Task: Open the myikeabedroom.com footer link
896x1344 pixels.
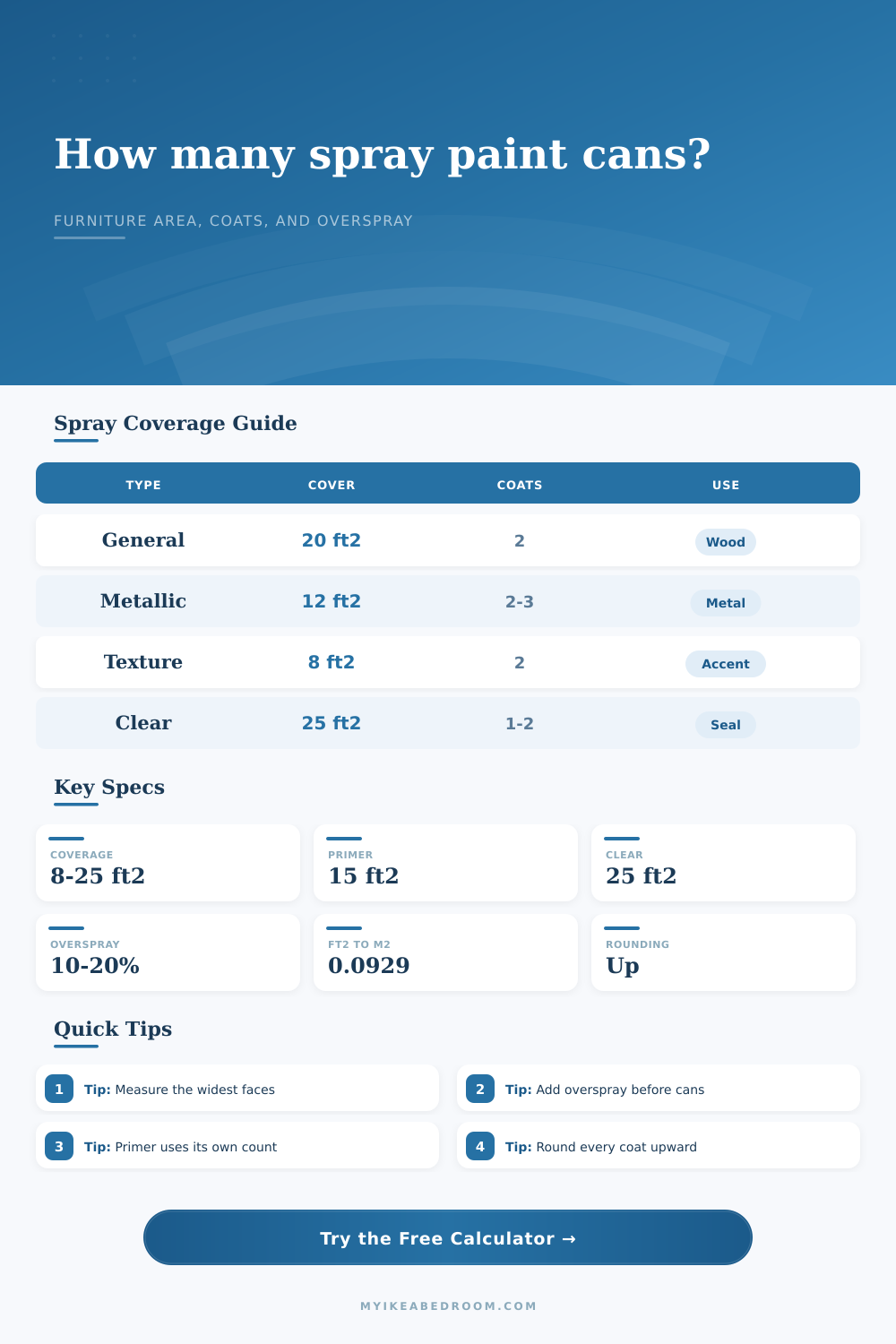Action: (x=448, y=1306)
